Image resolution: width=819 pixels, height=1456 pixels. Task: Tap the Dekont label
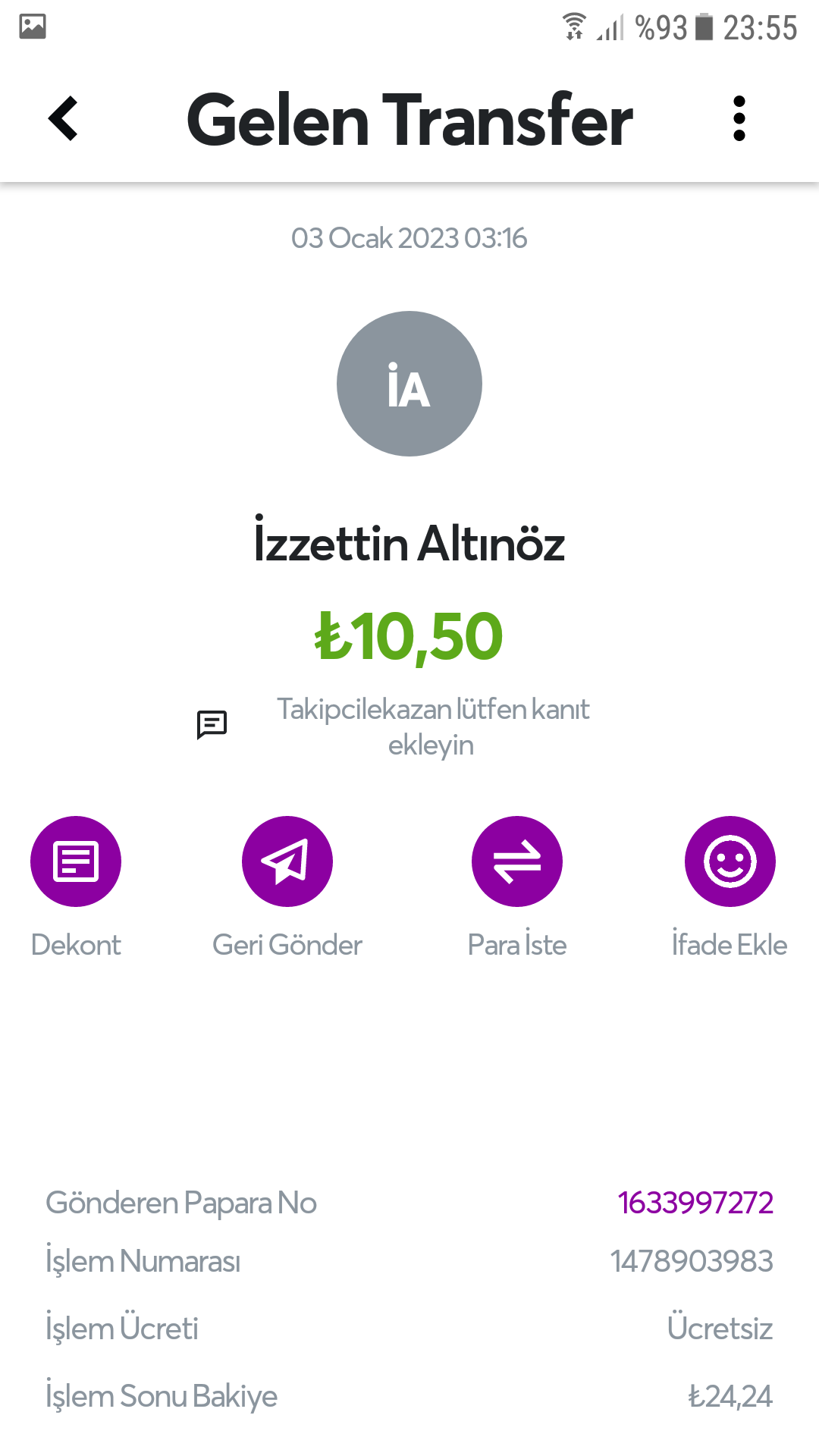pyautogui.click(x=76, y=945)
